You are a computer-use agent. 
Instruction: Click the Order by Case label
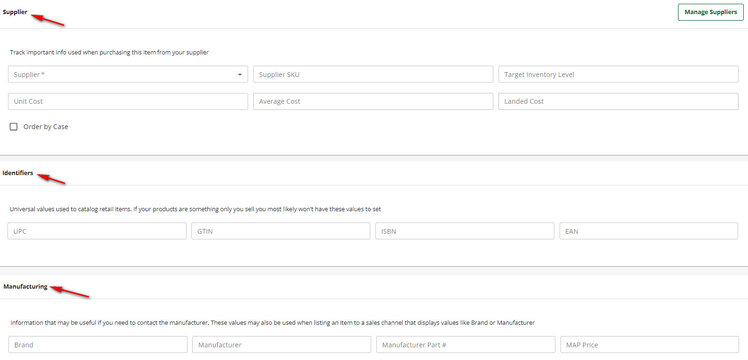[x=46, y=127]
